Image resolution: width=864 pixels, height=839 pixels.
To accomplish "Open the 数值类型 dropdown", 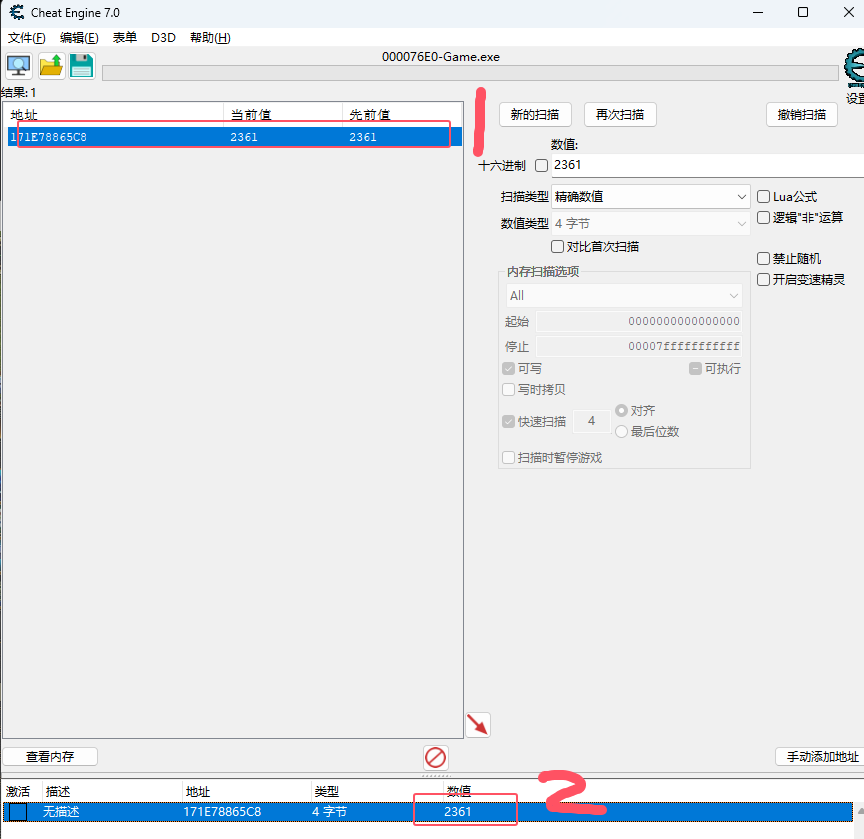I will tap(650, 224).
